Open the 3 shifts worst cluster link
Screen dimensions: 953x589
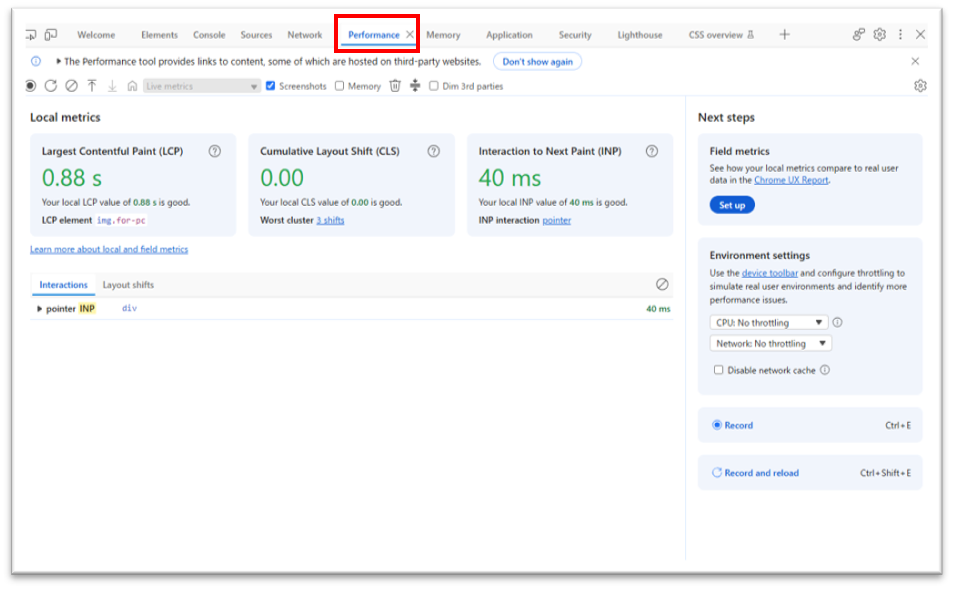[330, 221]
